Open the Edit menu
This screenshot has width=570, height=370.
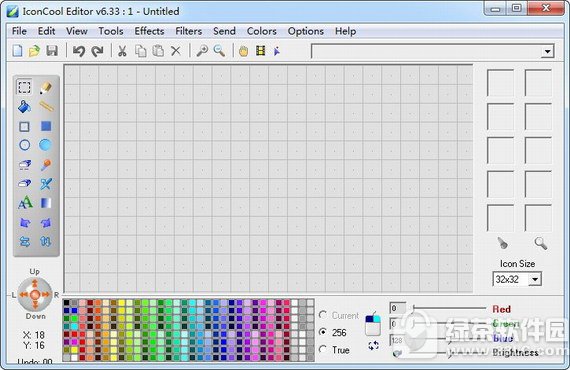(47, 31)
